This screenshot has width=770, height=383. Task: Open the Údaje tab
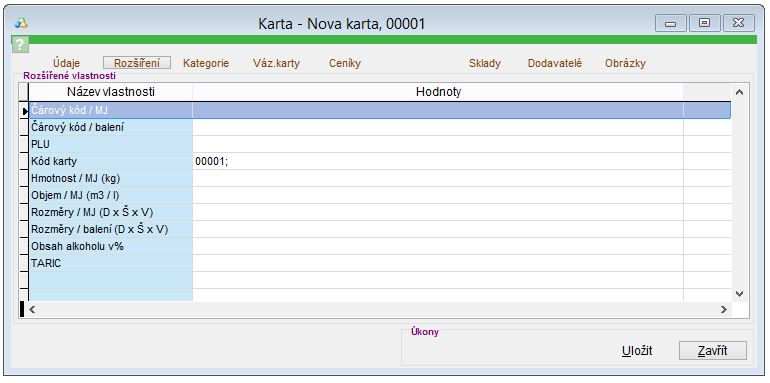point(66,63)
